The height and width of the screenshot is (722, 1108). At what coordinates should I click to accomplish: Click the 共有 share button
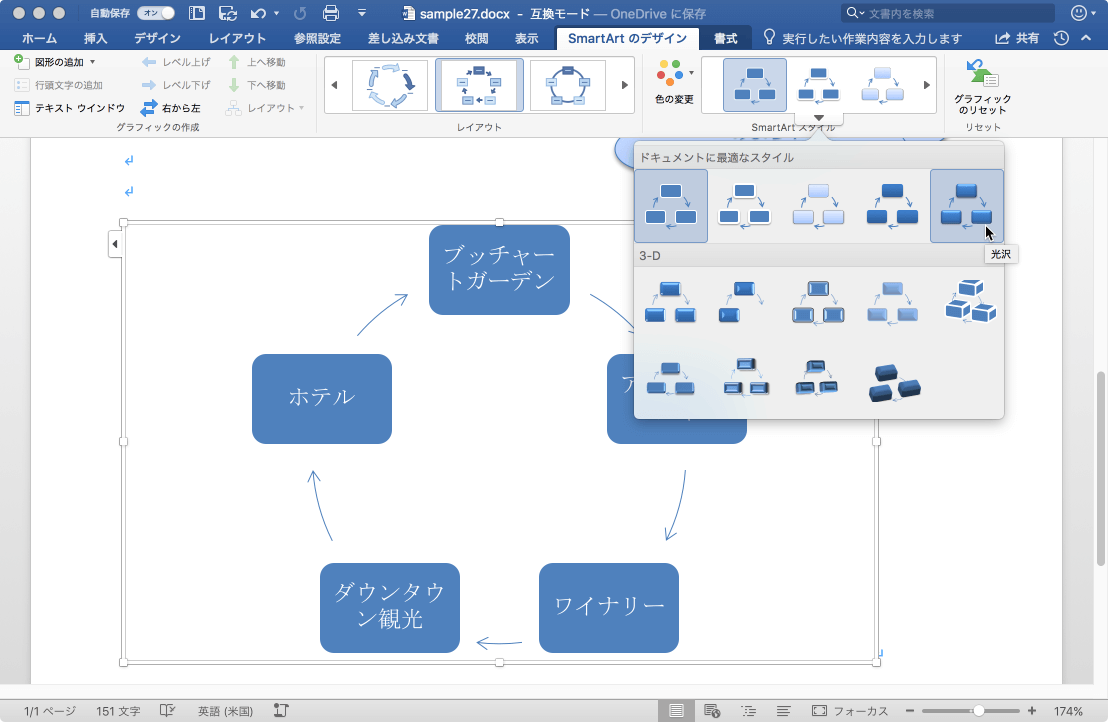pos(1017,38)
